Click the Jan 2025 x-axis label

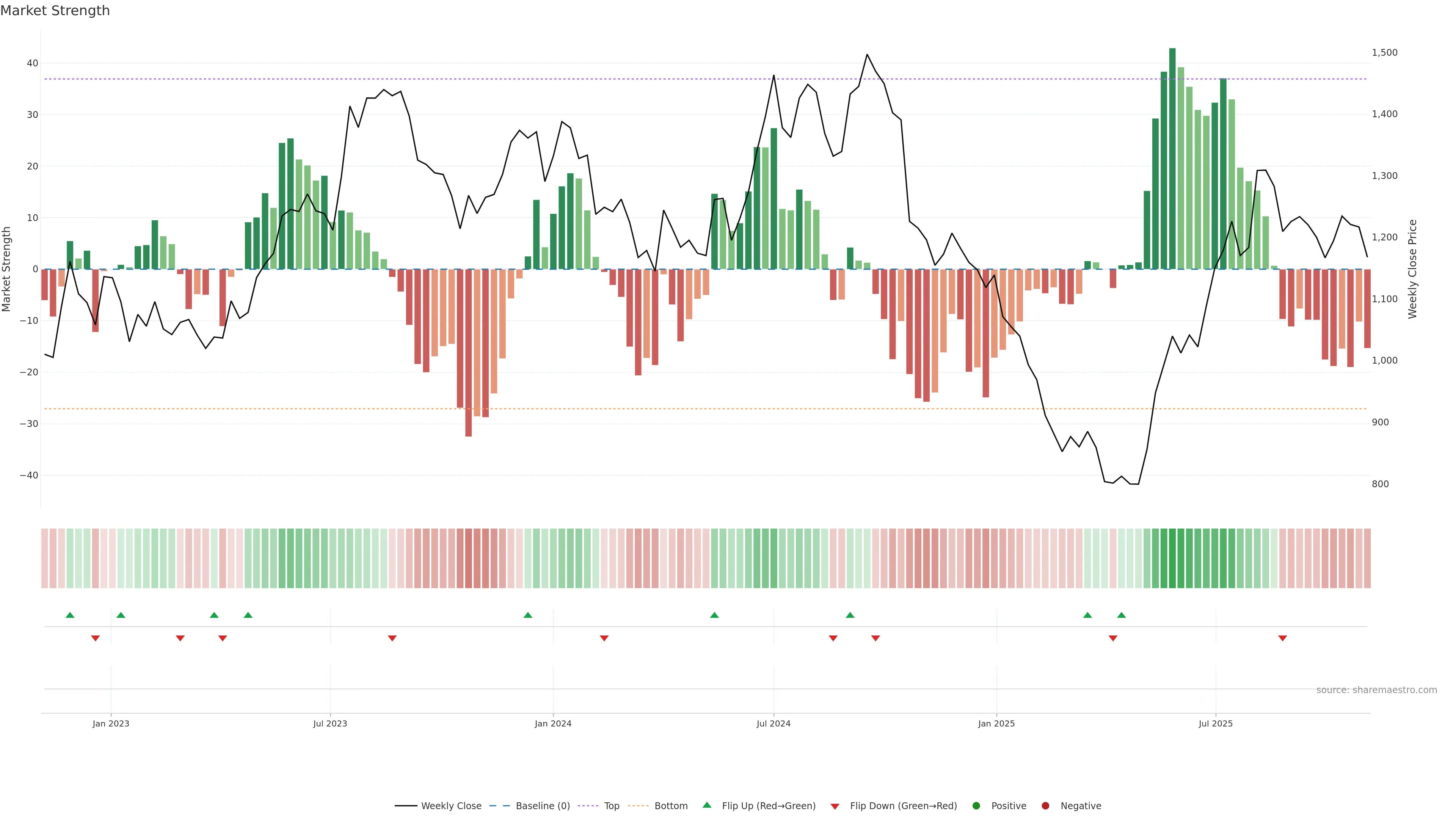point(996,723)
